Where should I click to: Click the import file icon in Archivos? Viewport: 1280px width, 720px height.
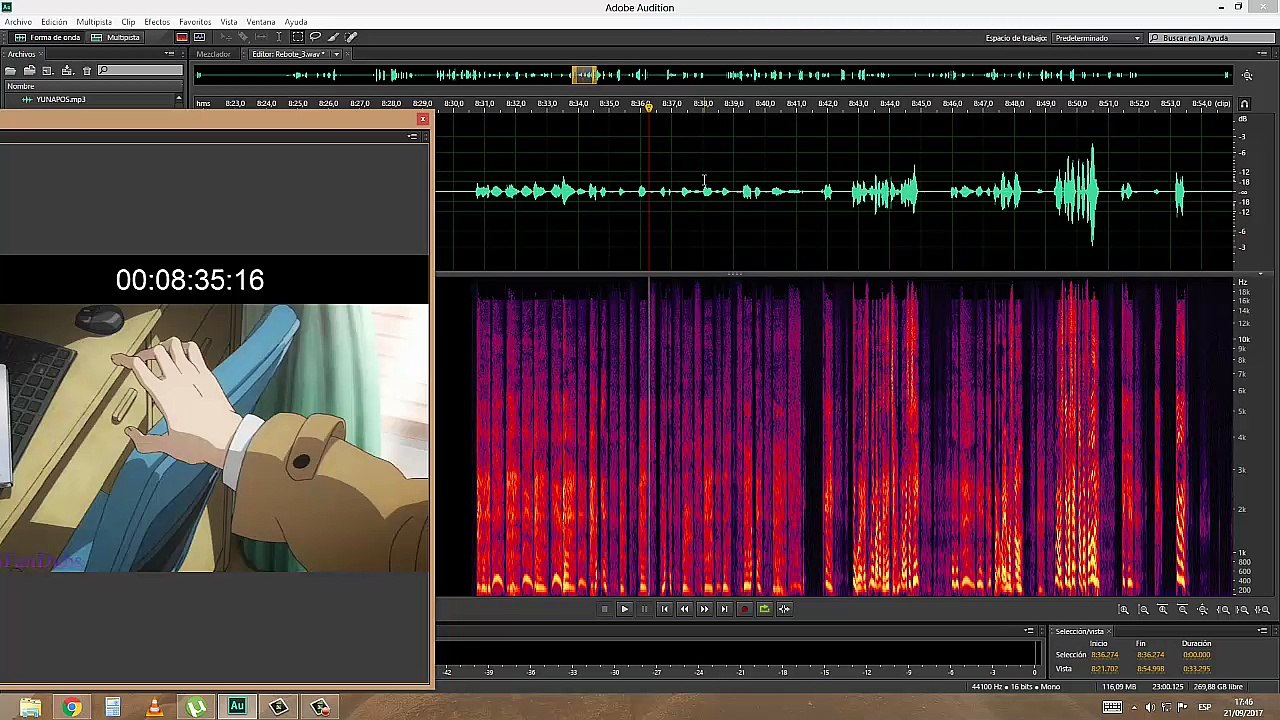29,70
